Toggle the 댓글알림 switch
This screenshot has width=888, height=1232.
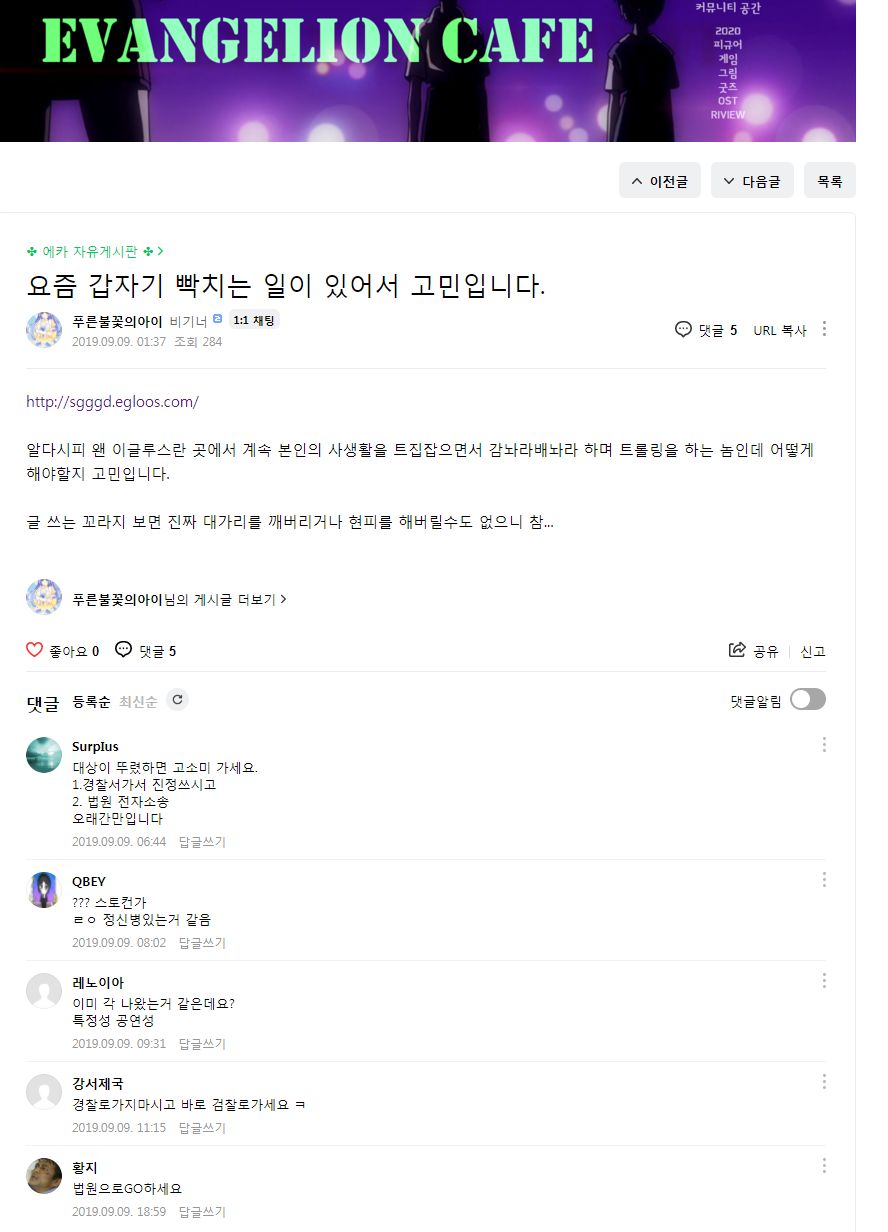pyautogui.click(x=807, y=699)
